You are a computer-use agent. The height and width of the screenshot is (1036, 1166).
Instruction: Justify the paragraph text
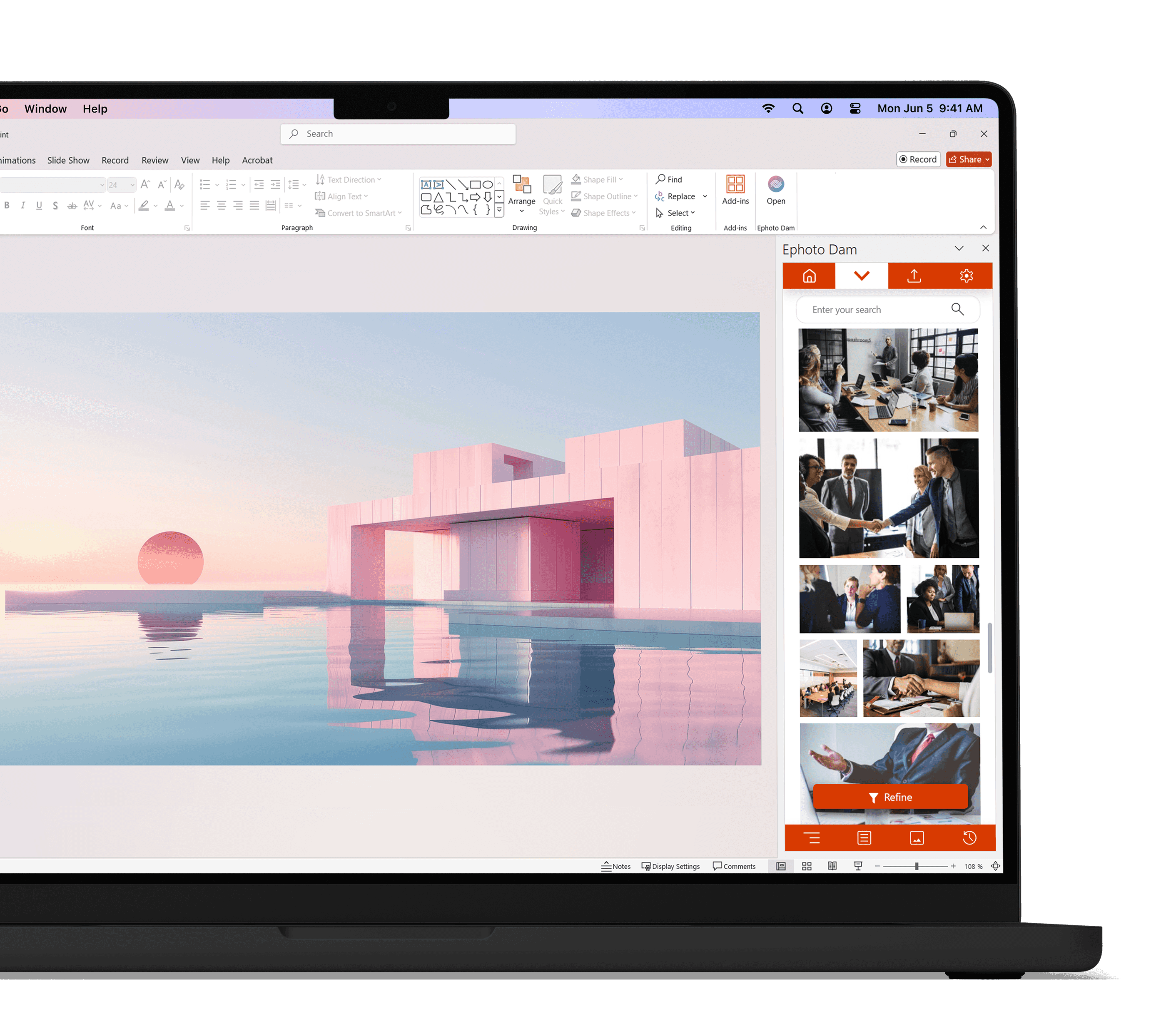(254, 205)
